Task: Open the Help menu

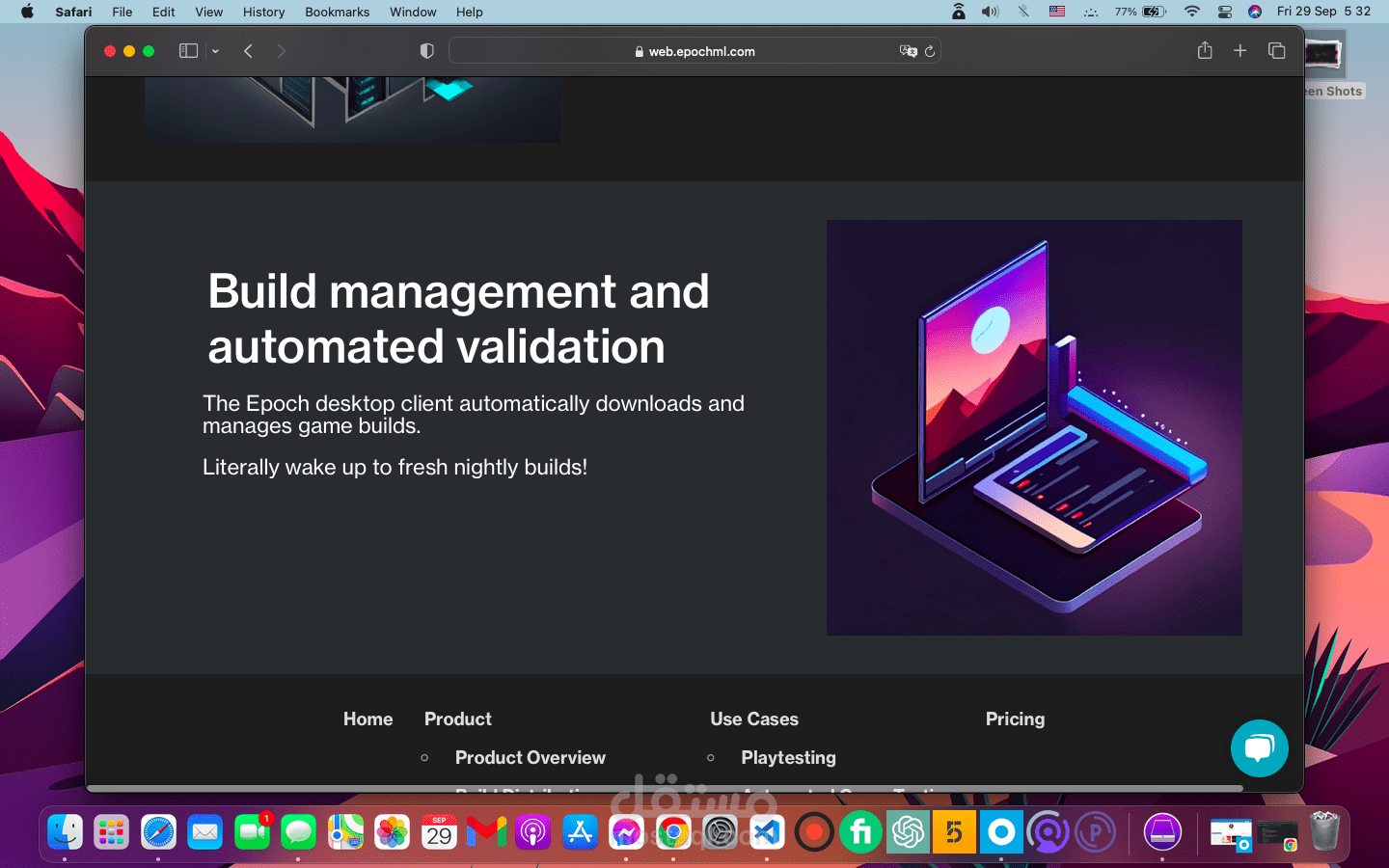Action: coord(470,12)
